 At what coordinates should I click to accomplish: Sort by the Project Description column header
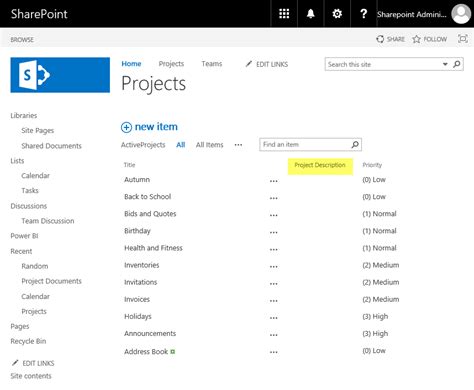320,165
